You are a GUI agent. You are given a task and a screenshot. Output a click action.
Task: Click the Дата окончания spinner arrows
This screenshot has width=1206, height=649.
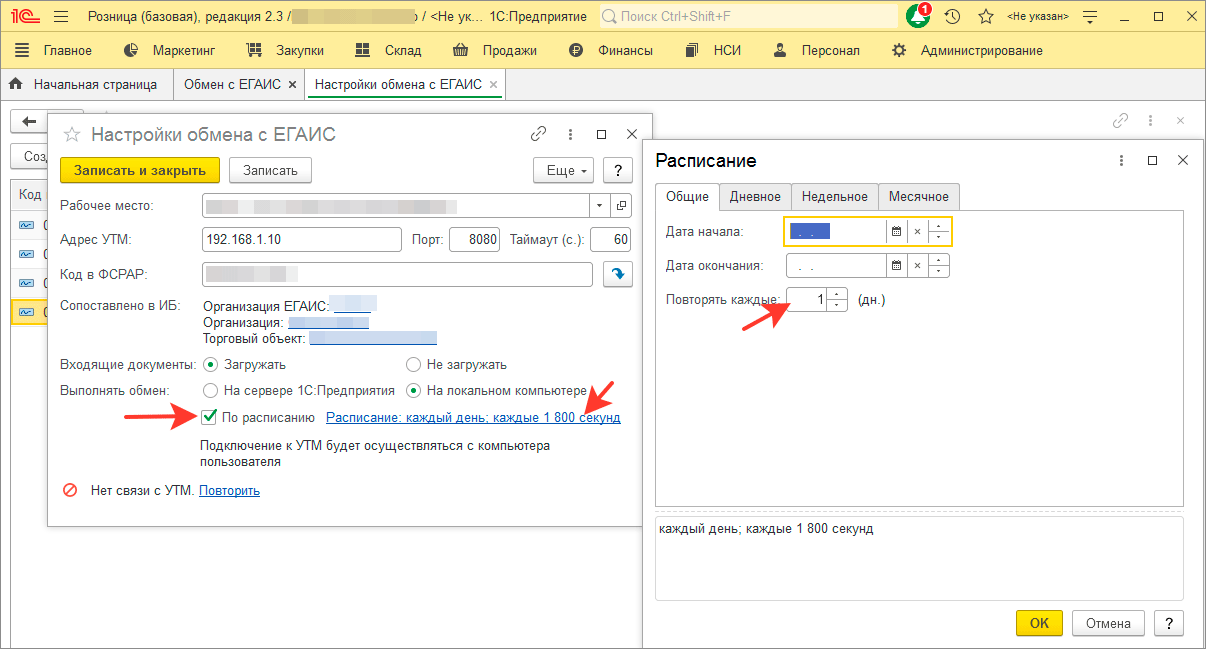click(x=938, y=266)
